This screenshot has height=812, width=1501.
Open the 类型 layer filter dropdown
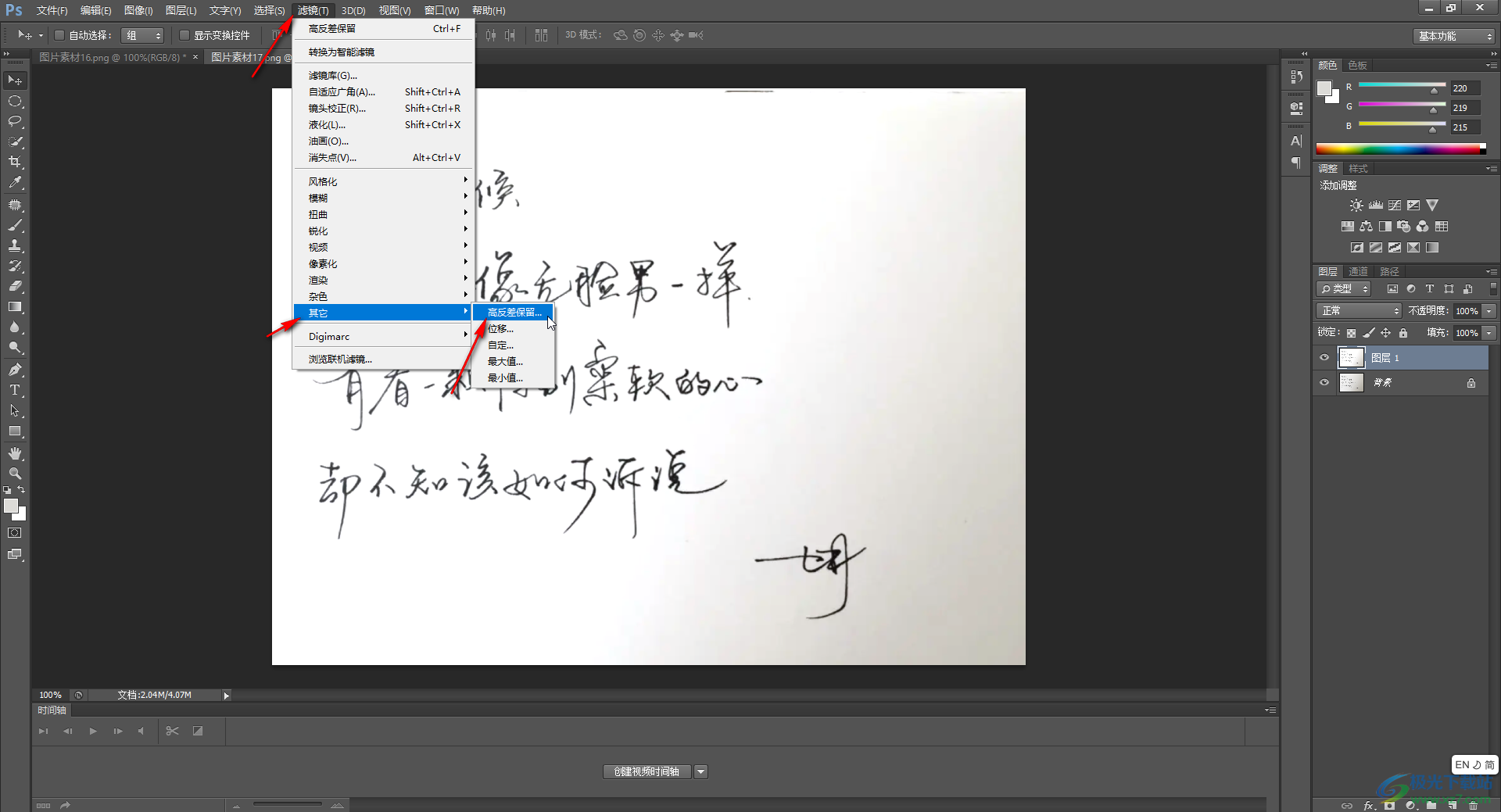1345,289
